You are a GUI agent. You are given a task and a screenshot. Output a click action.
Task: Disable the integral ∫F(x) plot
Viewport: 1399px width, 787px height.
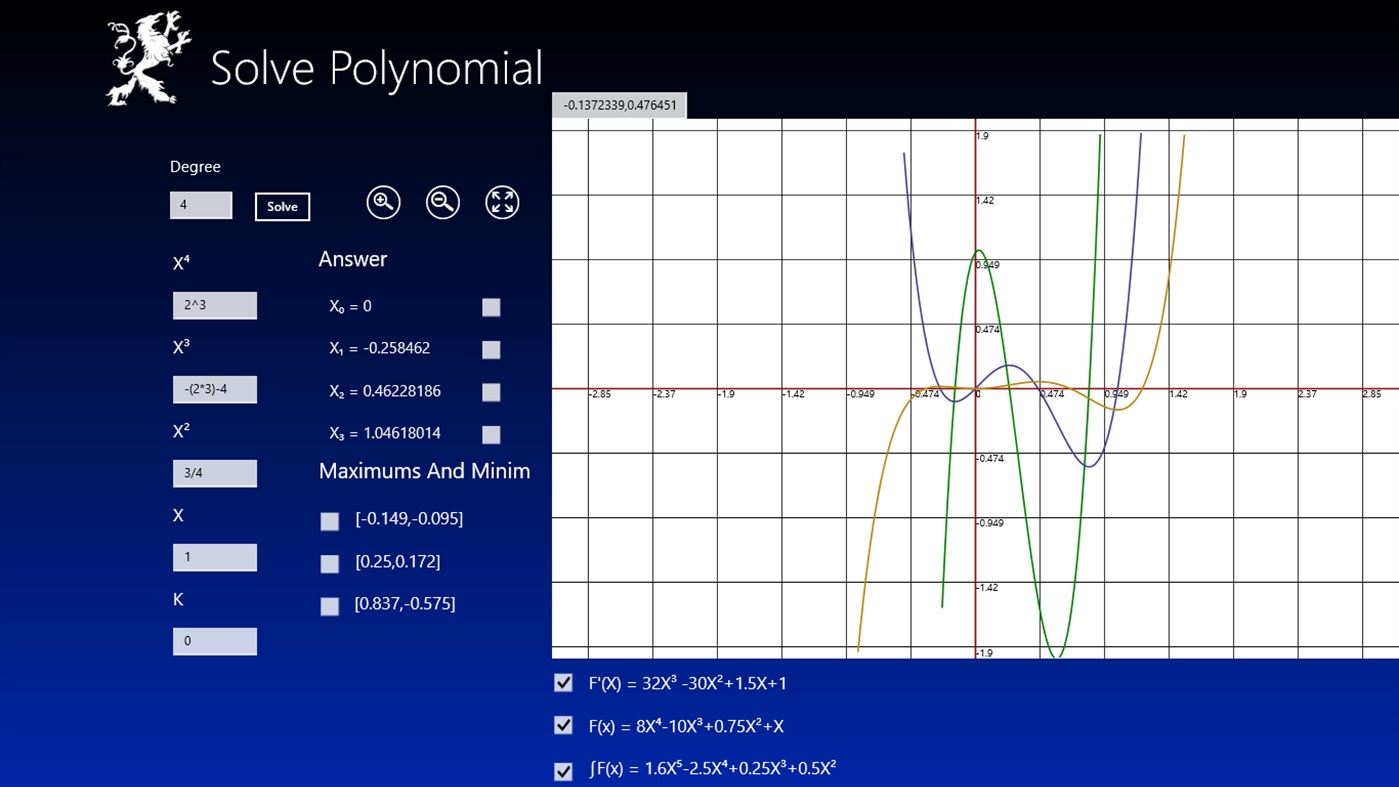[x=563, y=770]
